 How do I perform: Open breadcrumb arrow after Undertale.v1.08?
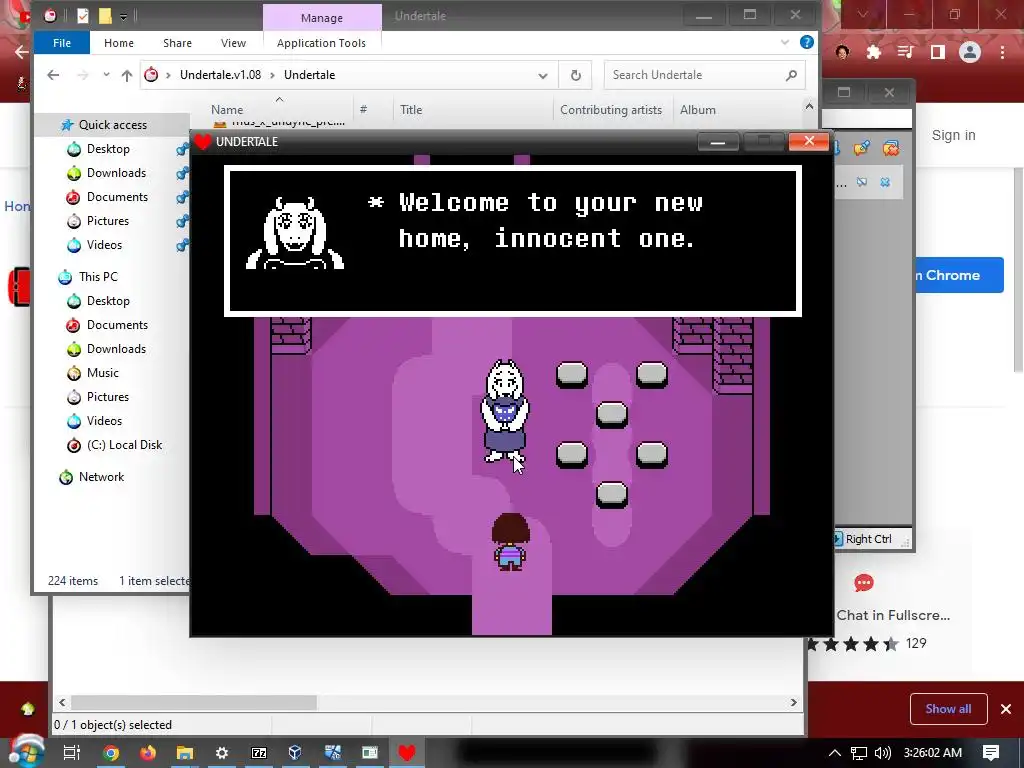(x=272, y=75)
